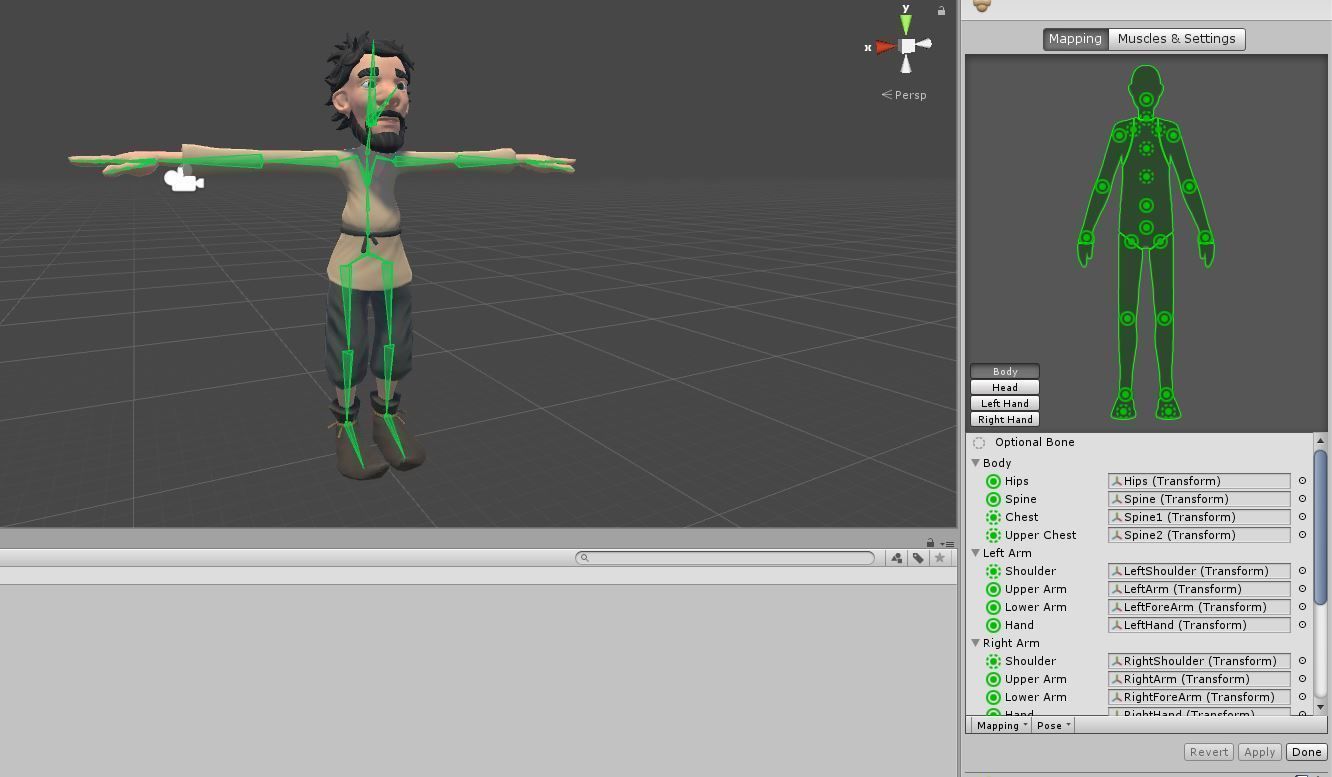Show the Head view of avatar diagram
1332x777 pixels.
click(x=1005, y=387)
